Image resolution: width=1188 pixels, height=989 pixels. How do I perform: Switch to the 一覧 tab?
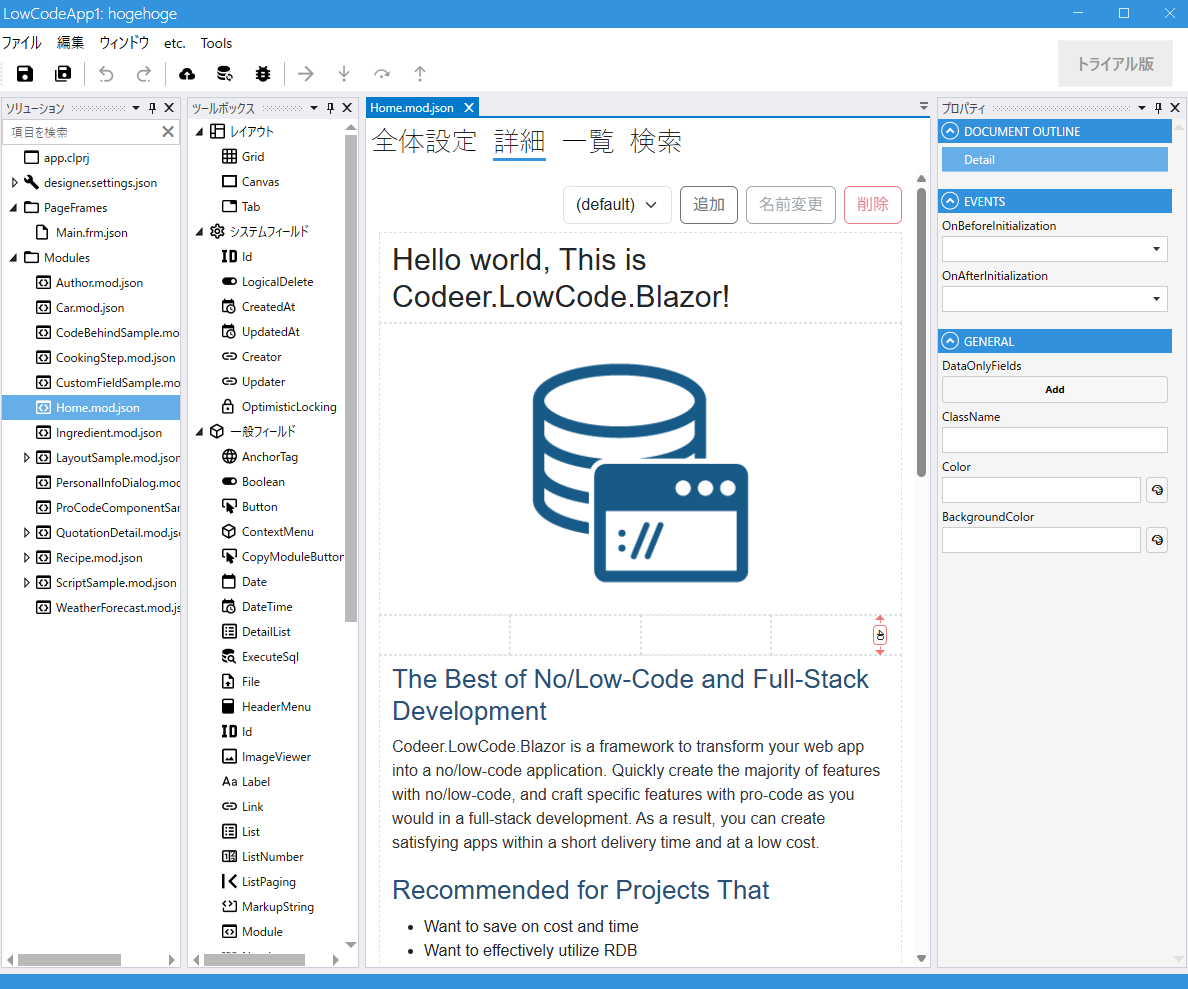coord(588,141)
